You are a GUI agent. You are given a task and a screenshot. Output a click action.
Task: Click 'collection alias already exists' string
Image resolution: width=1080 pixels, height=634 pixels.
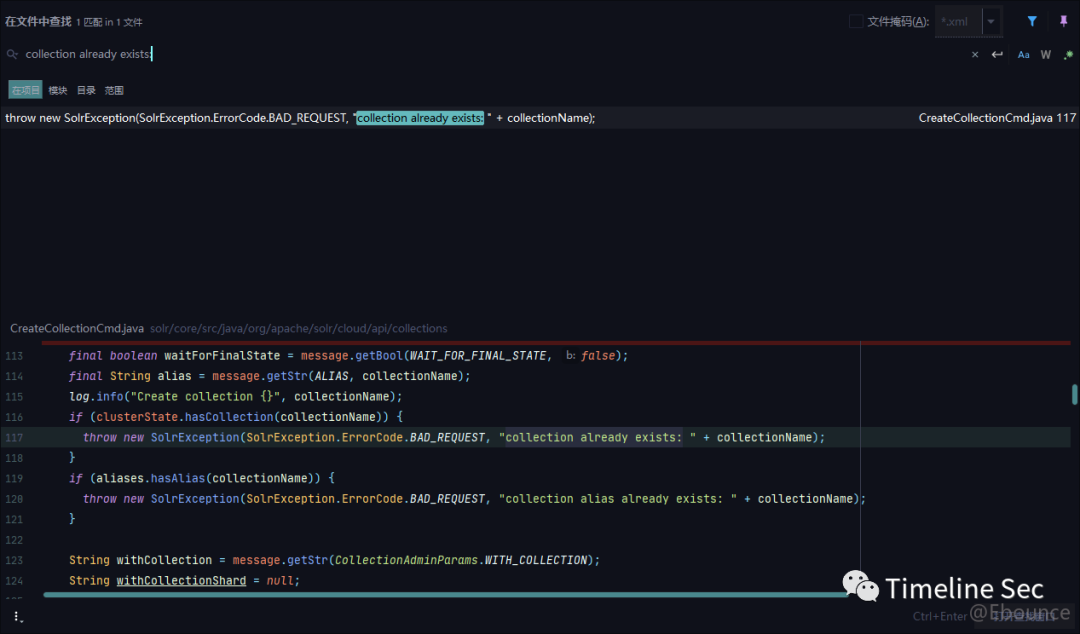[x=618, y=499]
